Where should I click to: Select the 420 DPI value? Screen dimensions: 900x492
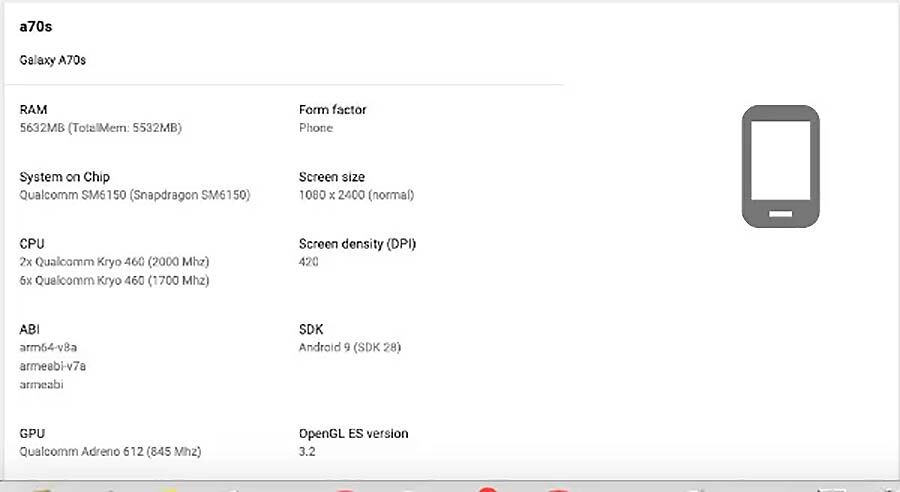[x=309, y=262]
